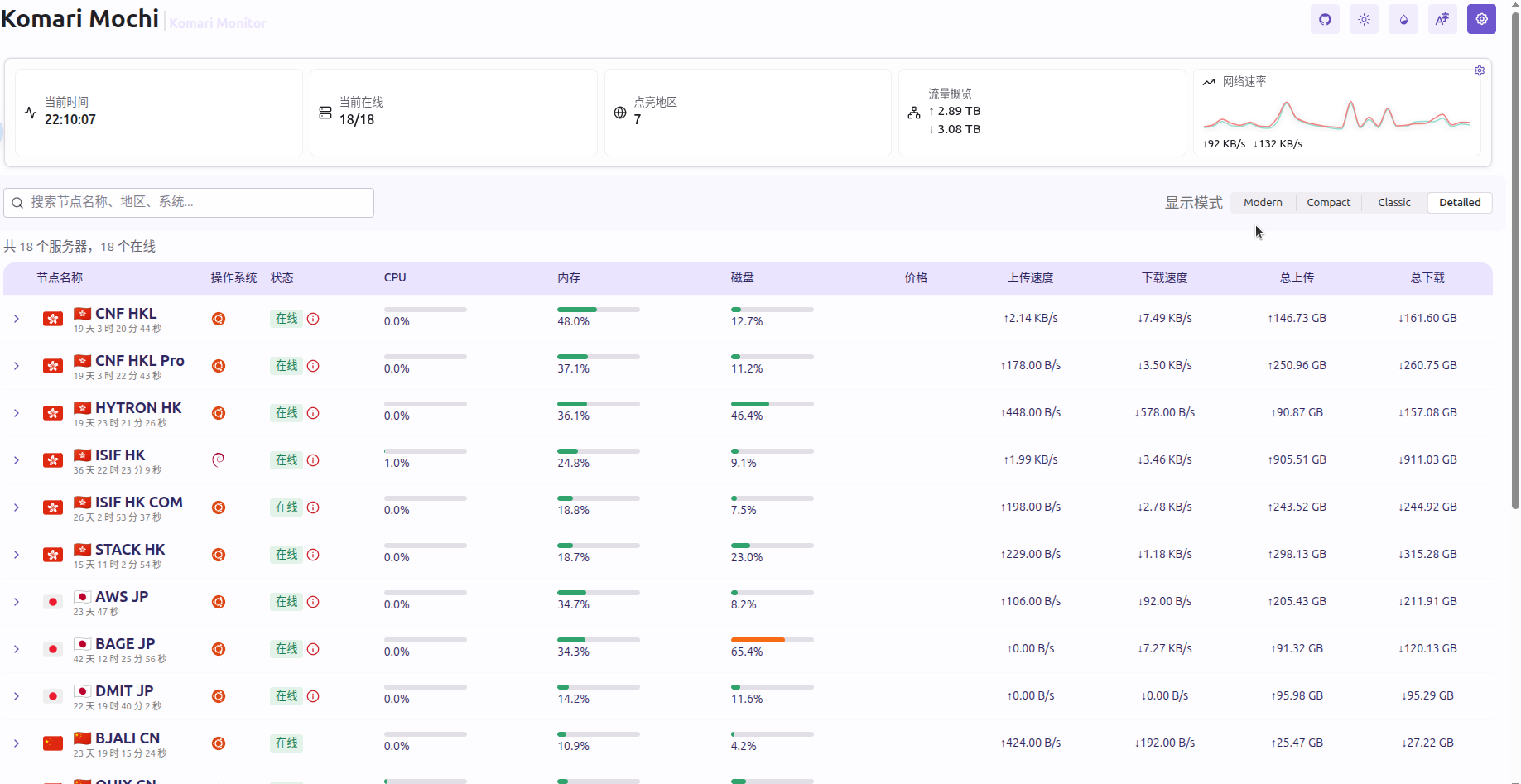Select the Detailed display mode tab
Viewport: 1521px width, 784px height.
click(x=1459, y=203)
